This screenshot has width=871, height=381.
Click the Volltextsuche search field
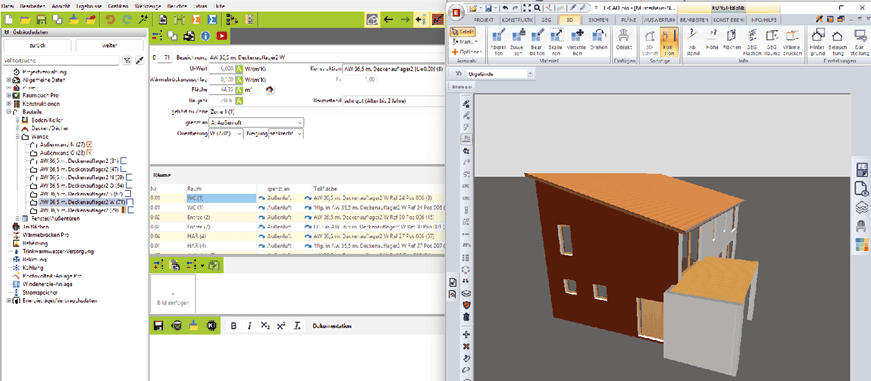tap(61, 60)
